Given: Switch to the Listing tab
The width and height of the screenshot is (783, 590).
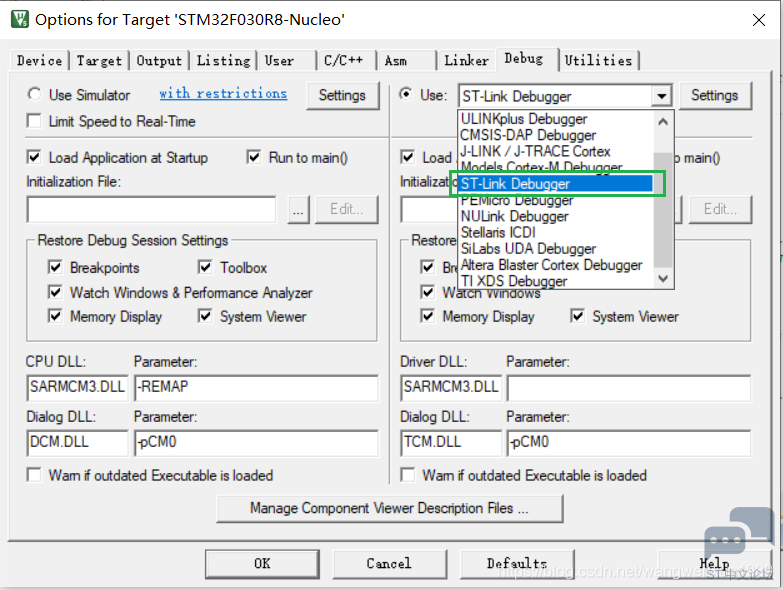Looking at the screenshot, I should pyautogui.click(x=223, y=60).
